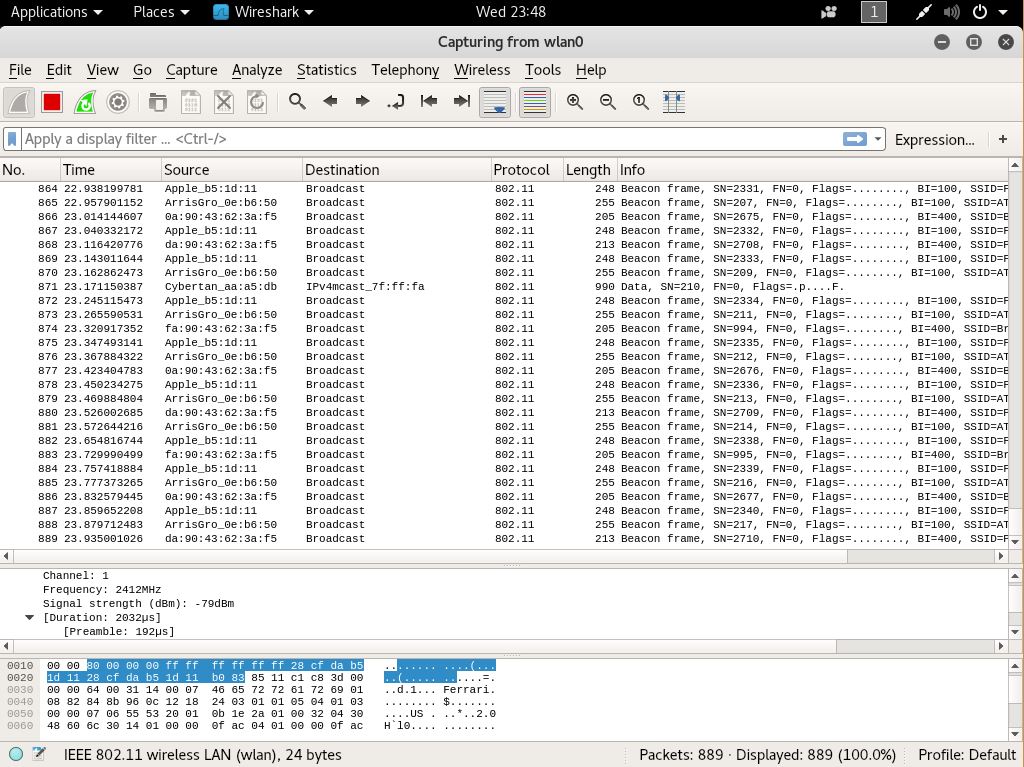Click the Expression... button

[934, 140]
